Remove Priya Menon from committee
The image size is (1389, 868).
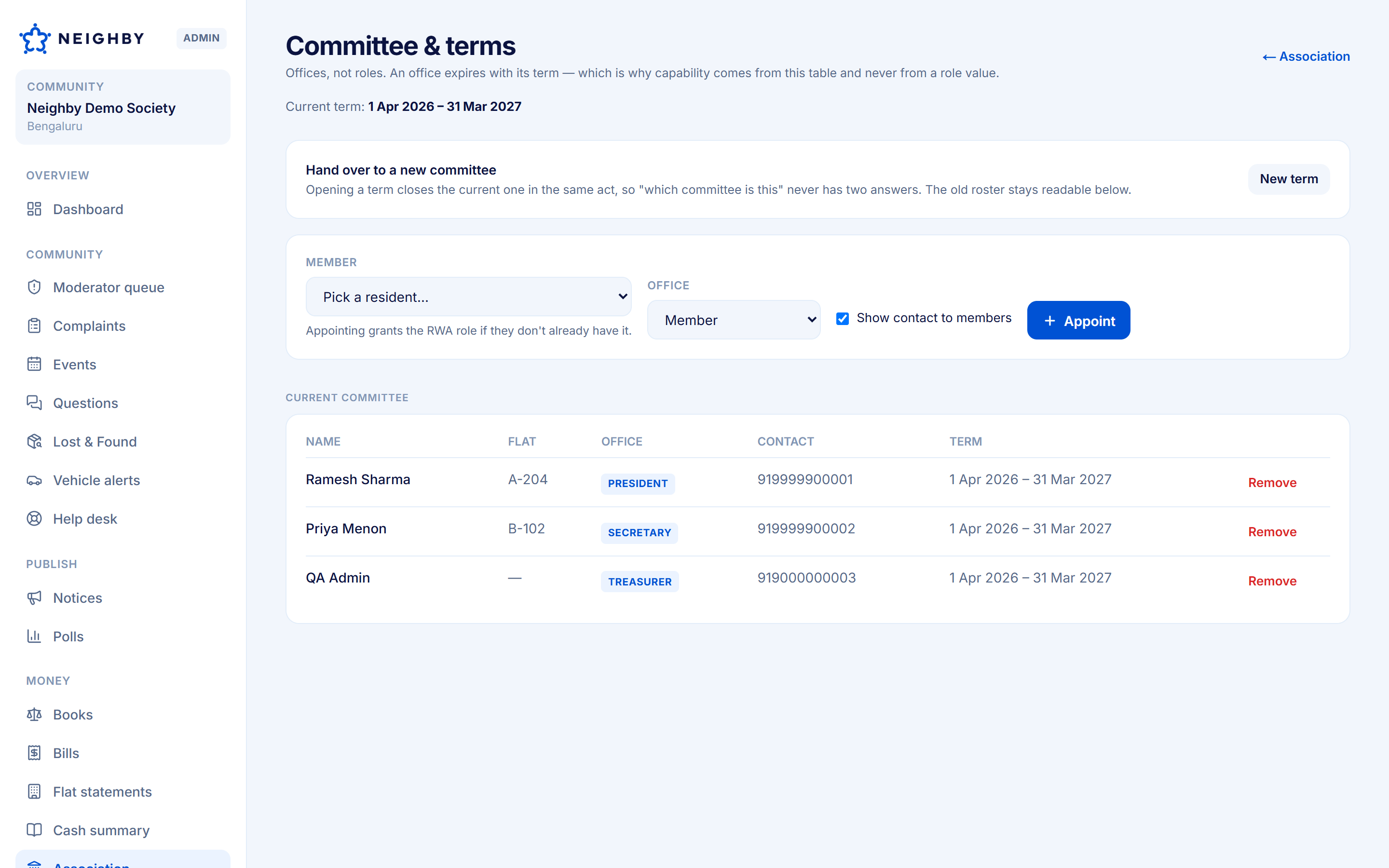coord(1272,531)
